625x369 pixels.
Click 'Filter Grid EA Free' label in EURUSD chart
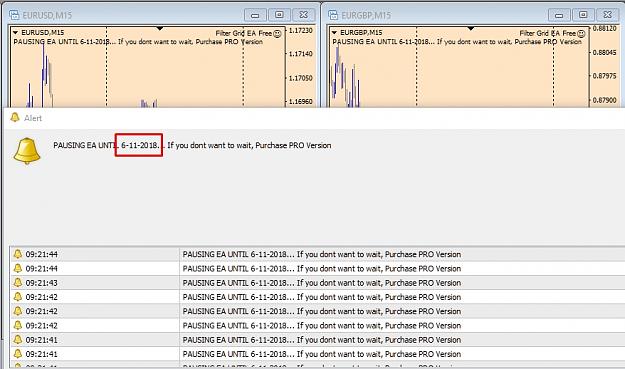(244, 33)
